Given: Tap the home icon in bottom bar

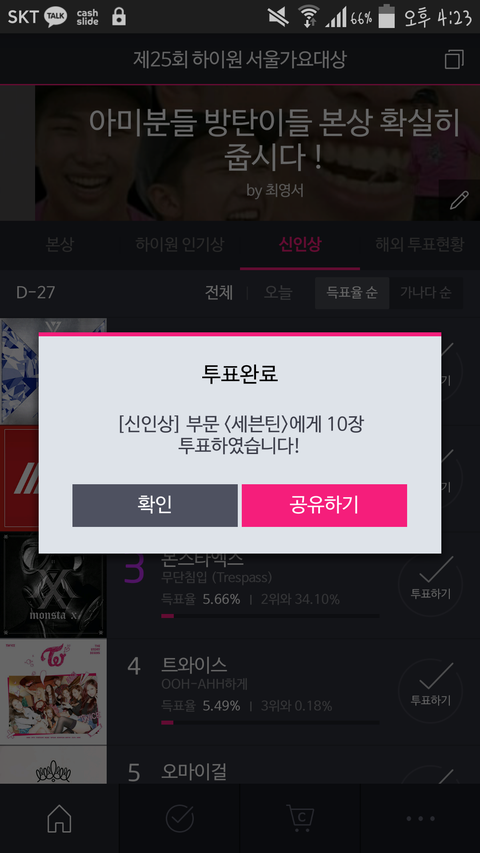Looking at the screenshot, I should [x=59, y=818].
